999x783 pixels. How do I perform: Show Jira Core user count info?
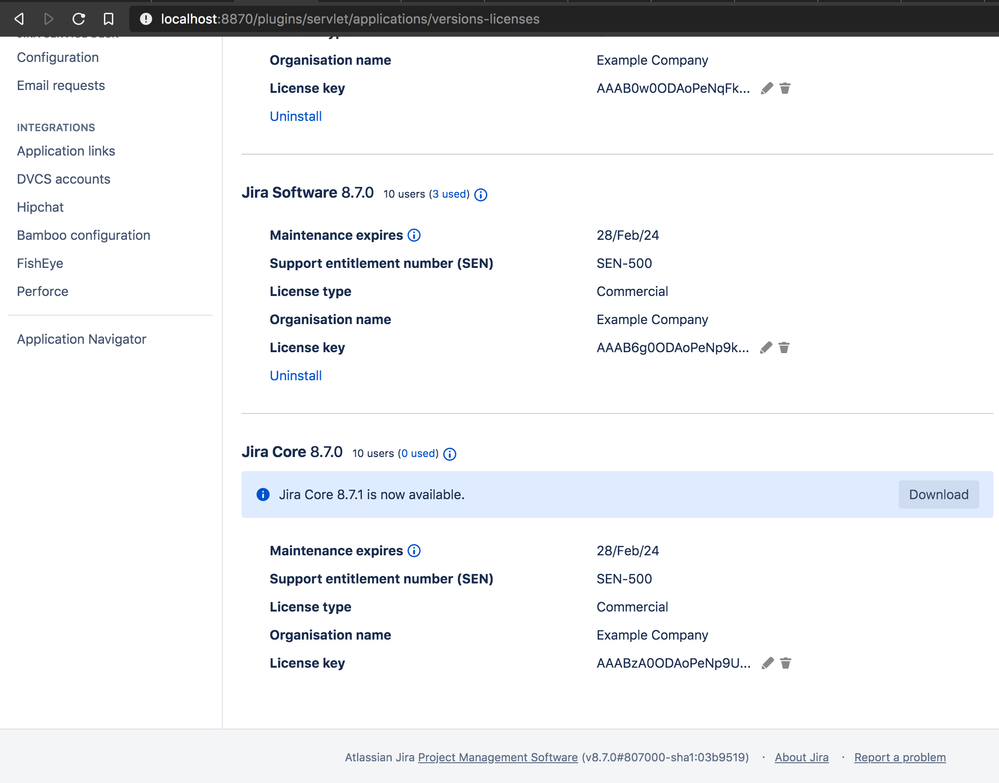[450, 454]
